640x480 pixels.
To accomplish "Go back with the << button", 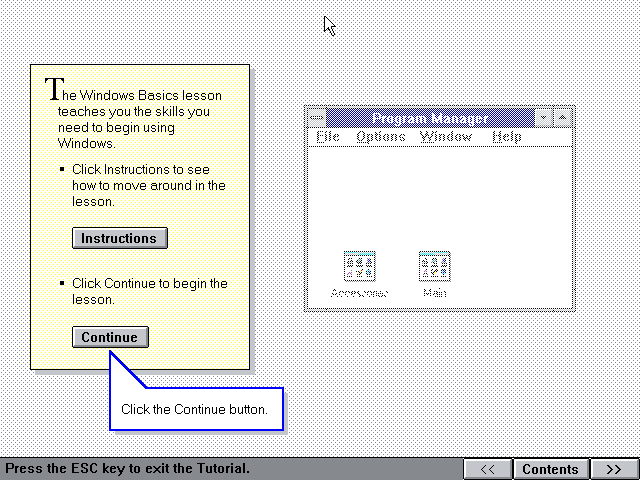I will (x=488, y=469).
